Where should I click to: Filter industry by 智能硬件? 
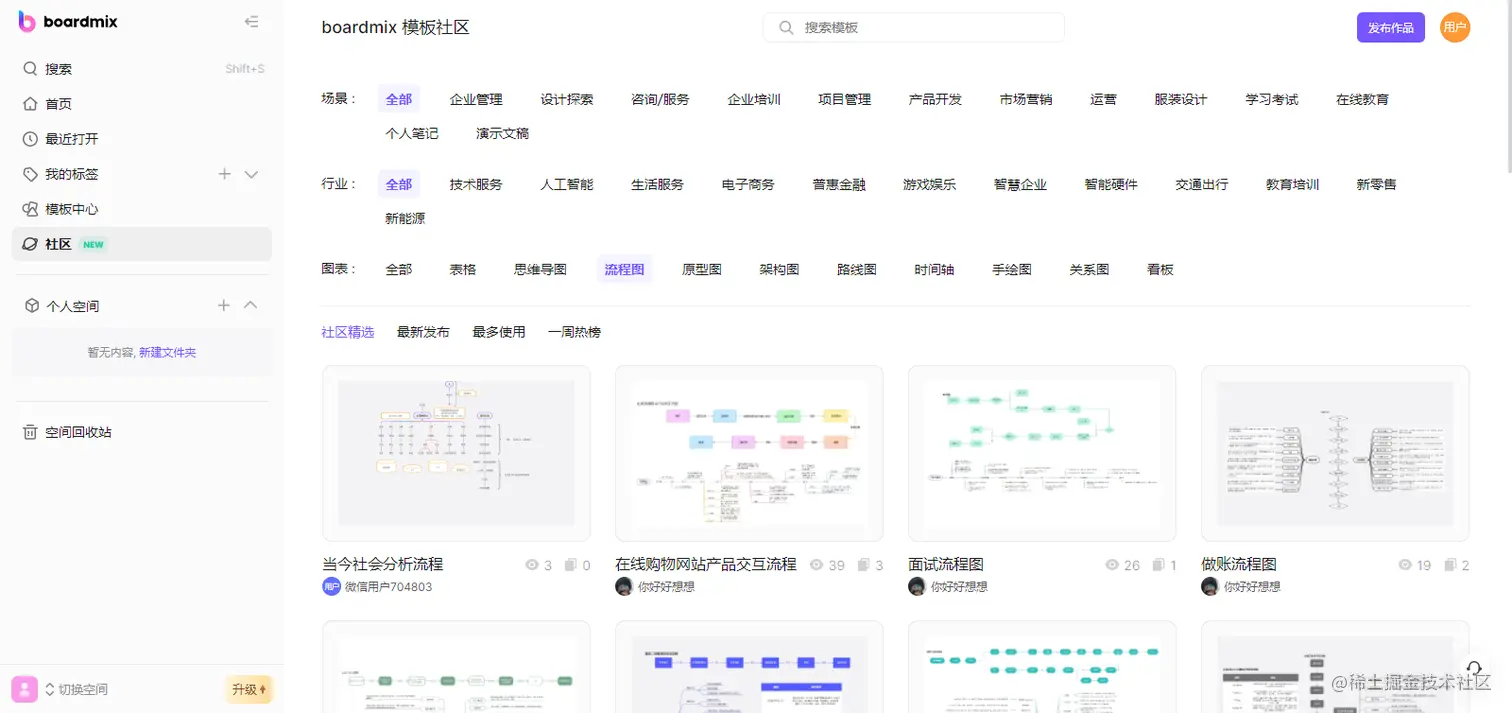(1111, 184)
